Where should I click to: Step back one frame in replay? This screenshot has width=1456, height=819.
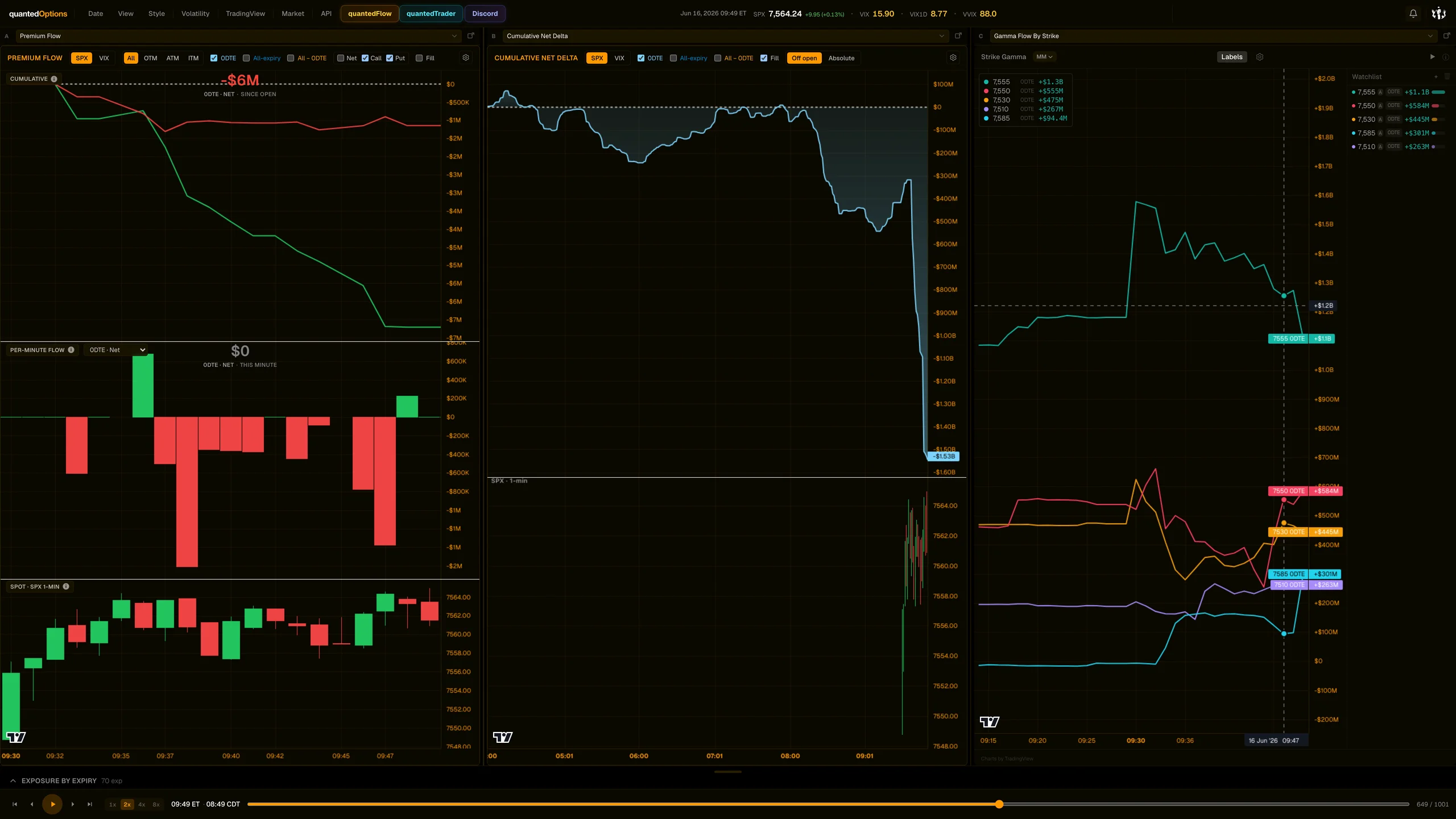pyautogui.click(x=32, y=804)
